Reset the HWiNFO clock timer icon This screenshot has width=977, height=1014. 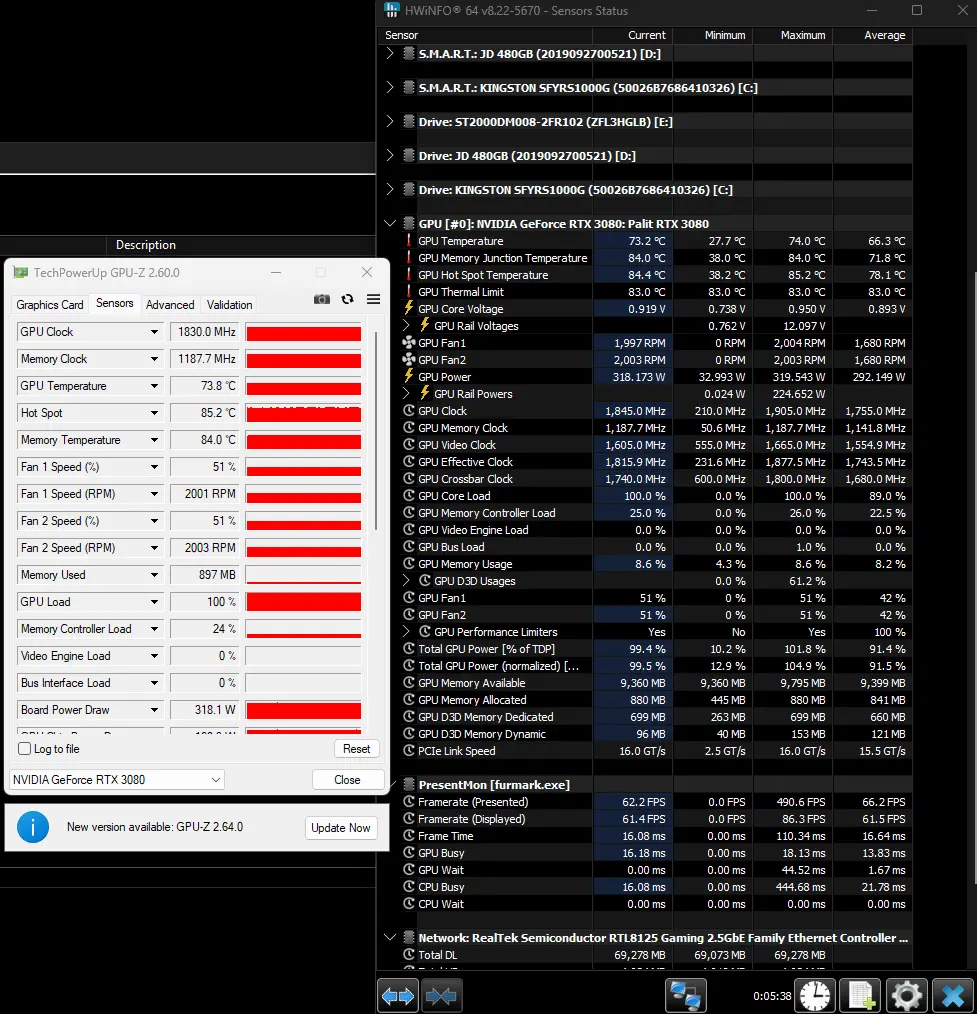815,996
